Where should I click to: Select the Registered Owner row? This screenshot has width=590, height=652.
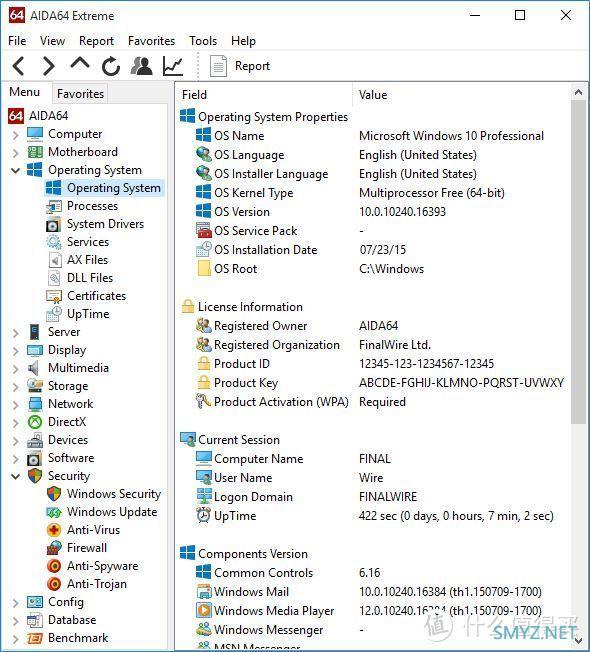[374, 326]
